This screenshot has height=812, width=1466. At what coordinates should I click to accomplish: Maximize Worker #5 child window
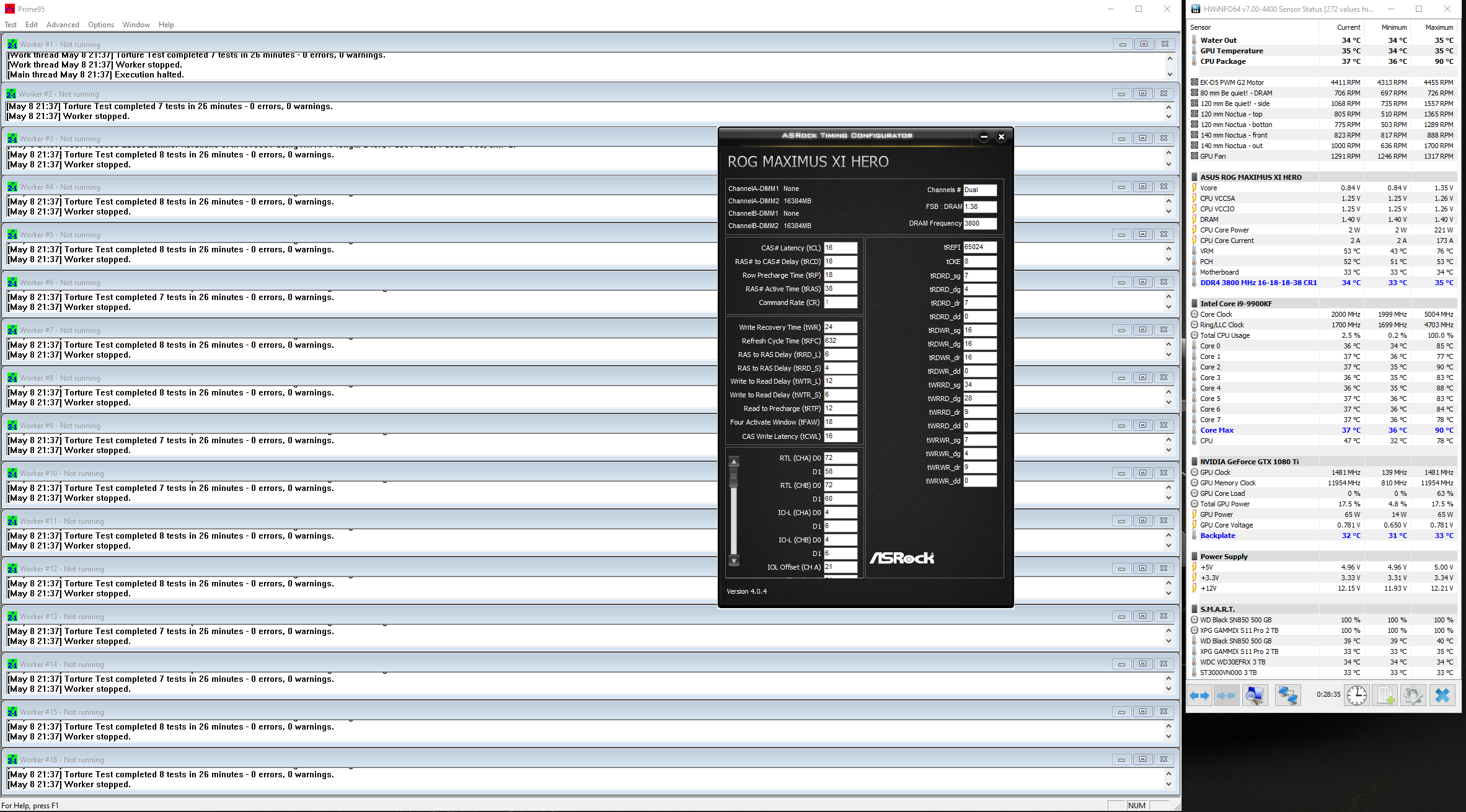[1142, 234]
